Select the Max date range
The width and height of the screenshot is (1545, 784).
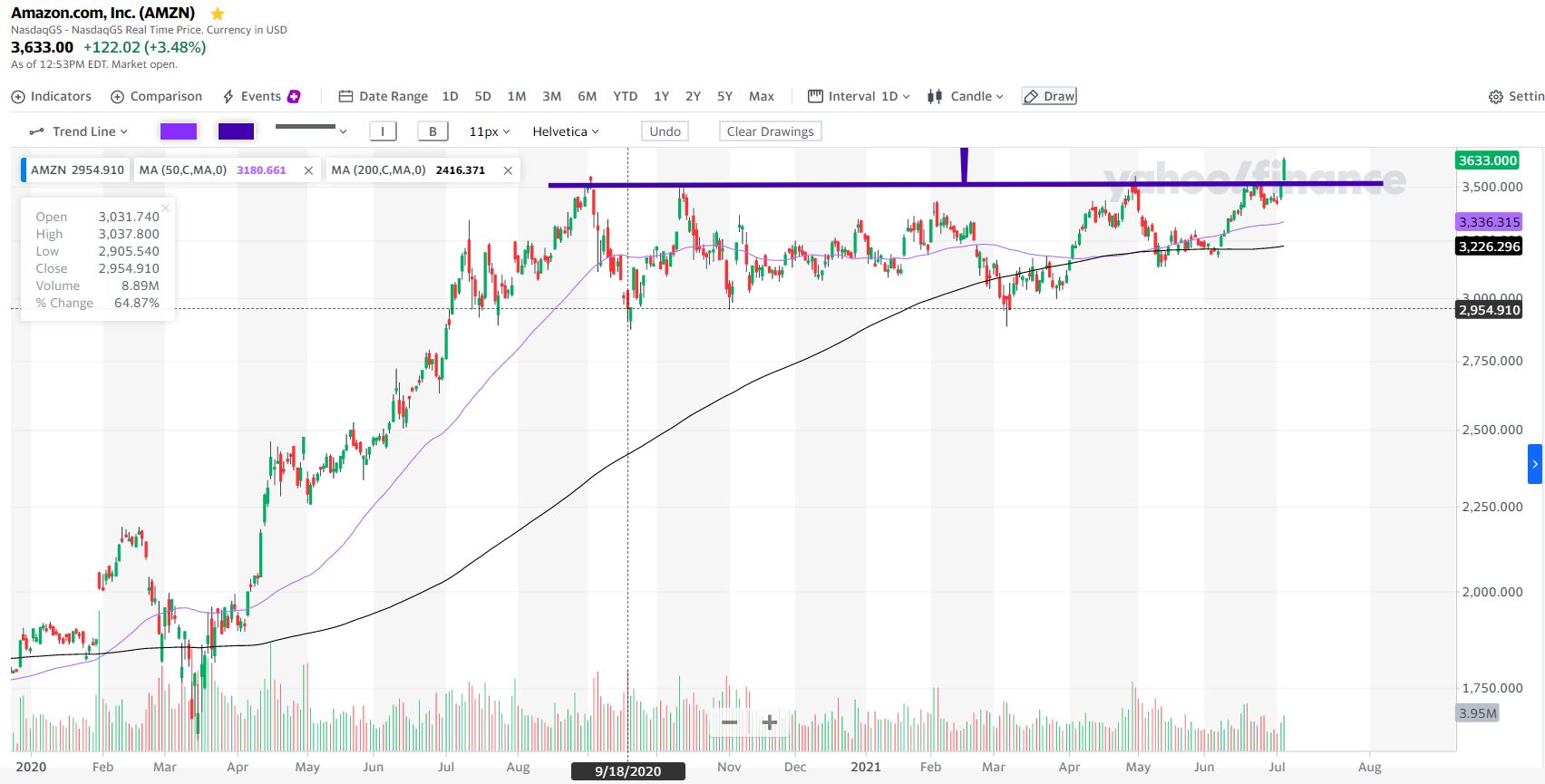762,96
